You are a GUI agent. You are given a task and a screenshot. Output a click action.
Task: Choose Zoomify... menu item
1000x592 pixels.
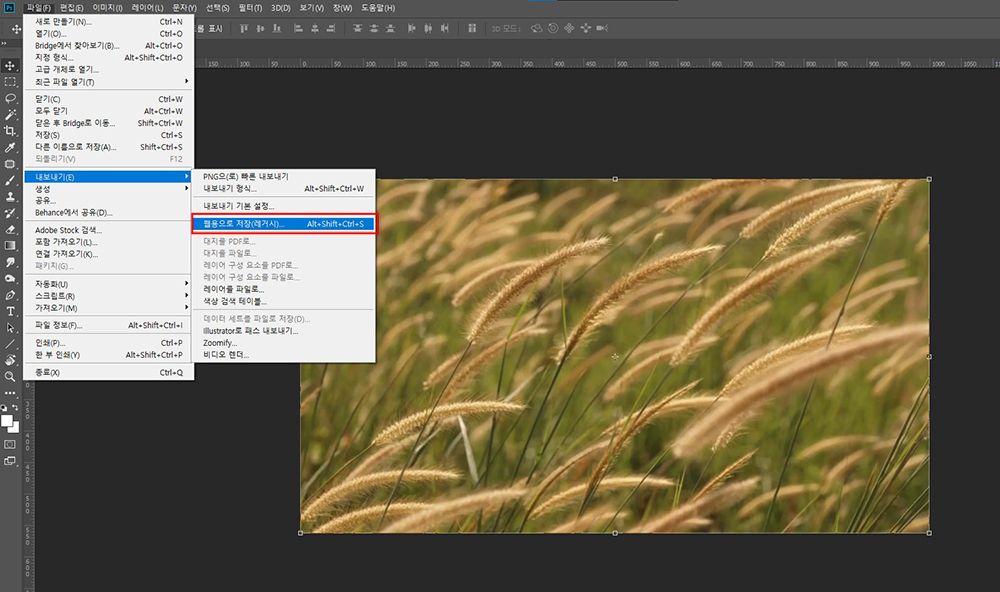pos(284,343)
